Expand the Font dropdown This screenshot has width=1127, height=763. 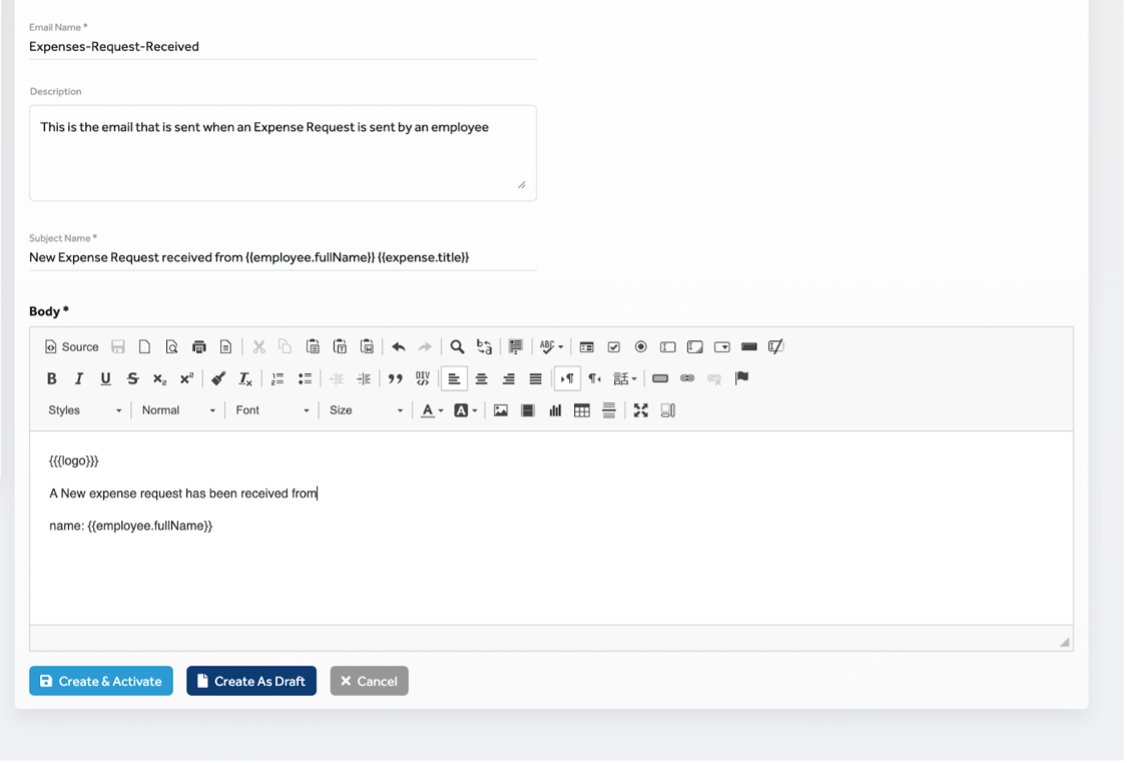[x=272, y=410]
